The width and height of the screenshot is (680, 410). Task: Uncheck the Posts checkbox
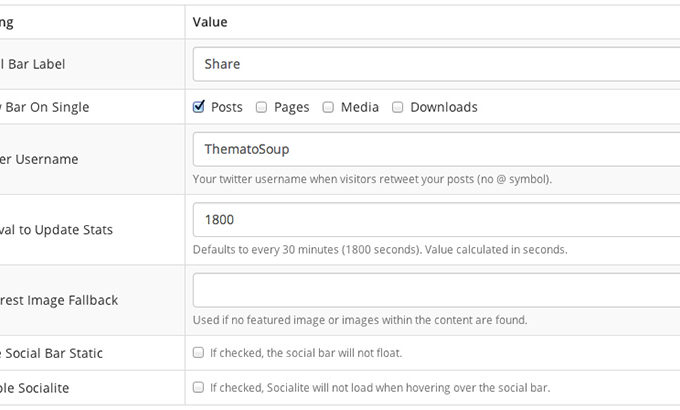[199, 107]
